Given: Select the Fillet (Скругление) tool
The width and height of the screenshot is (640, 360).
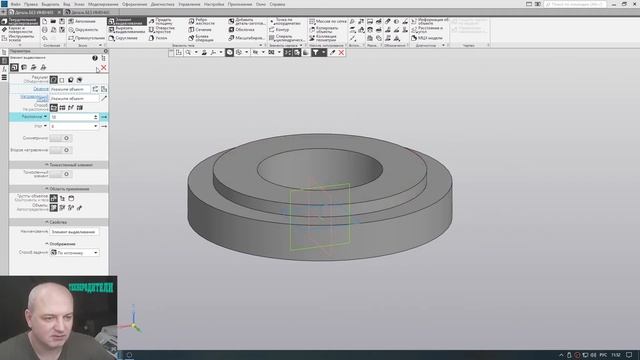Looking at the screenshot, I should click(124, 38).
